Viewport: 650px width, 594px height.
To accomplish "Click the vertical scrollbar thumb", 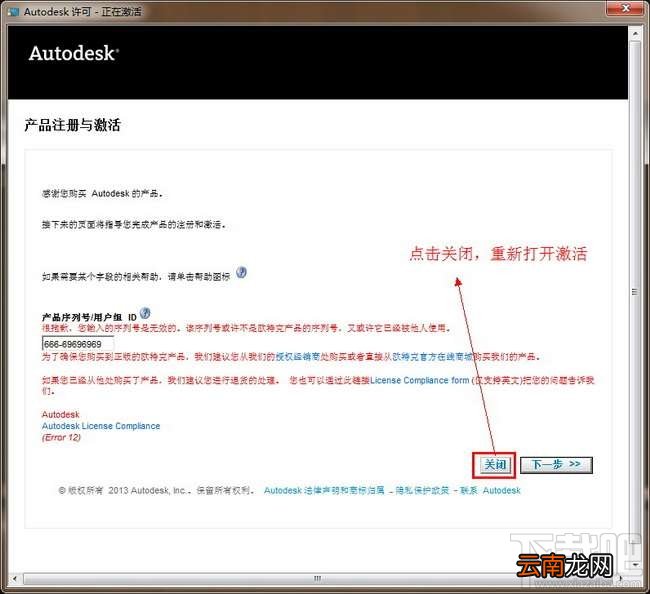I will [x=635, y=291].
